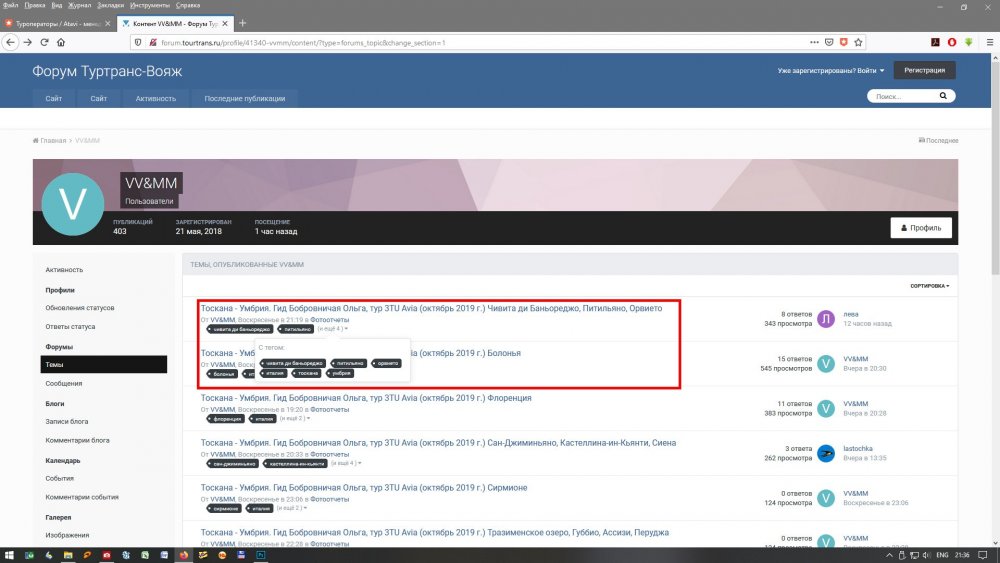Open the 'Уже зарегистрированы? Войти' dropdown

pos(830,70)
